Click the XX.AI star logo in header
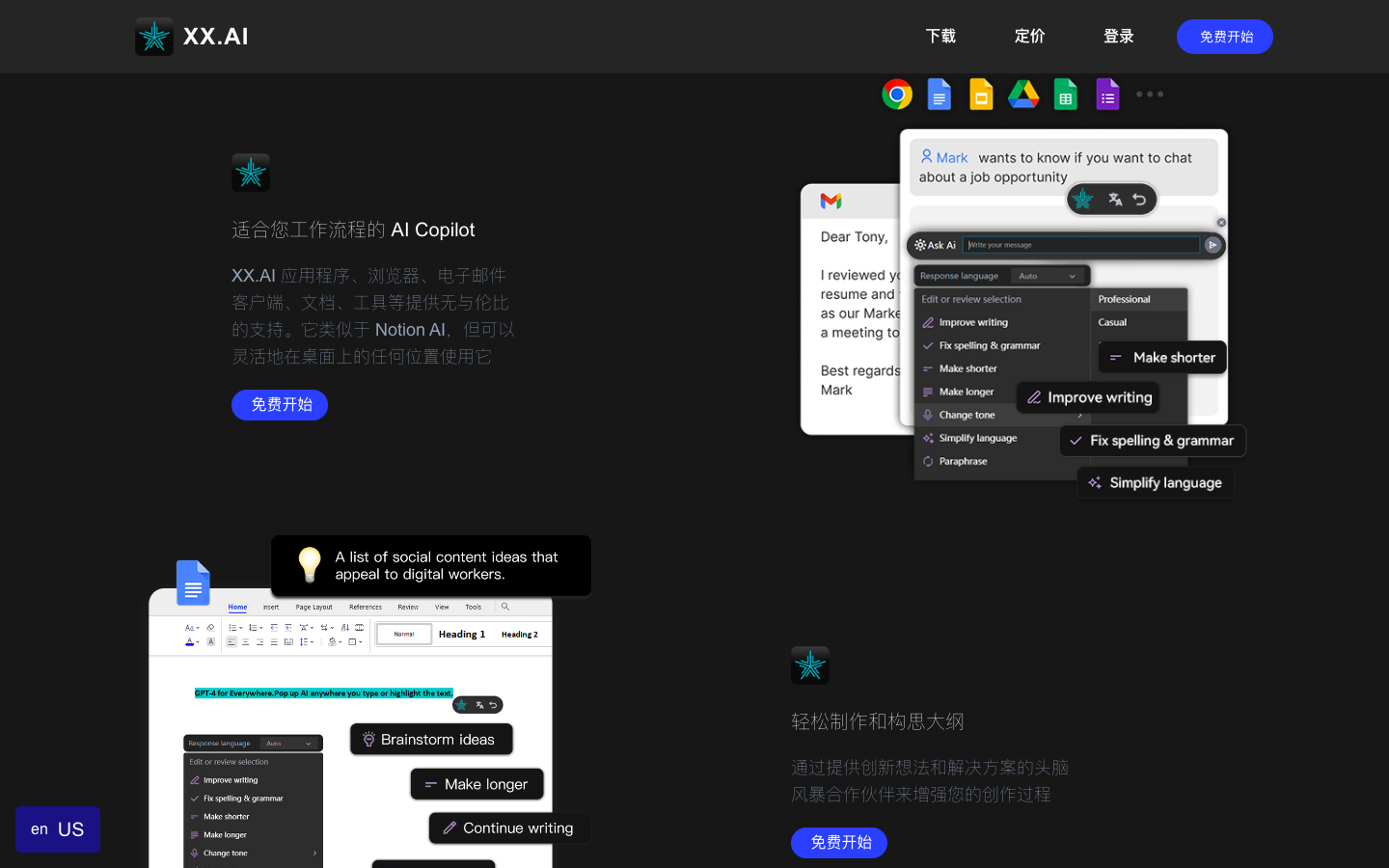Screen dimensions: 1389x868 click(154, 37)
